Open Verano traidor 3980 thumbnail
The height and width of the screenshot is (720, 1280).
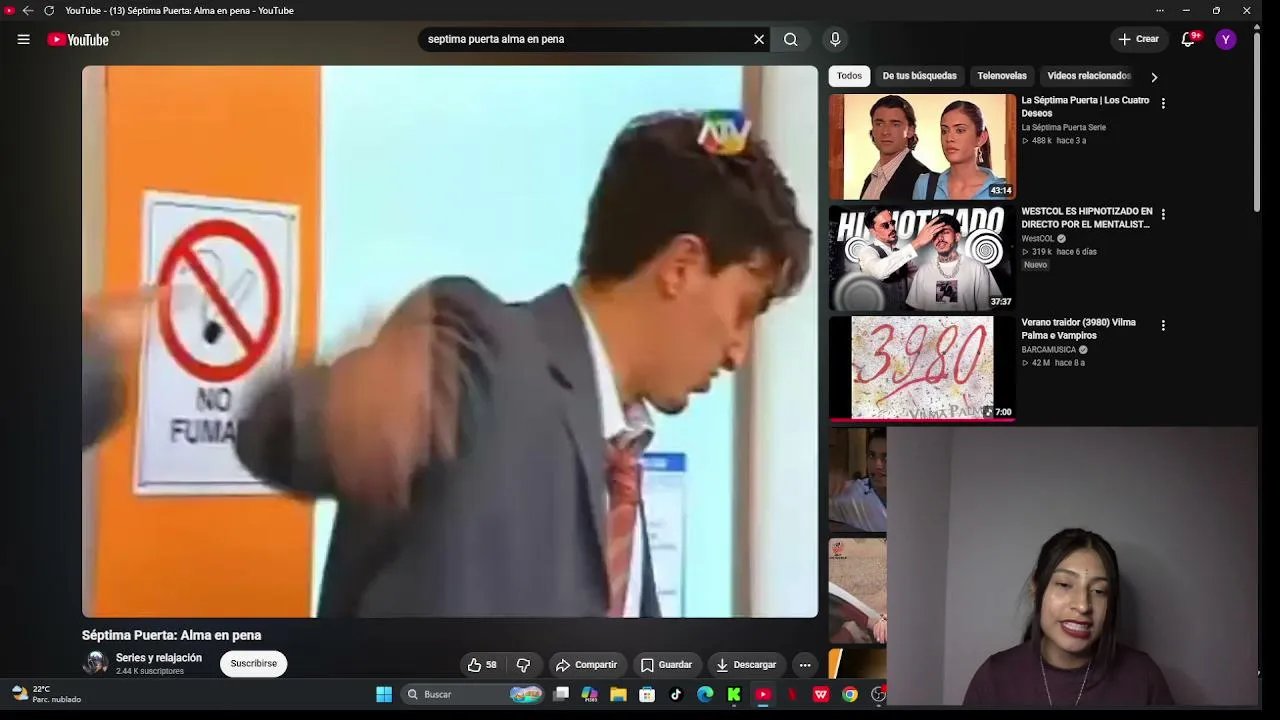pos(922,369)
